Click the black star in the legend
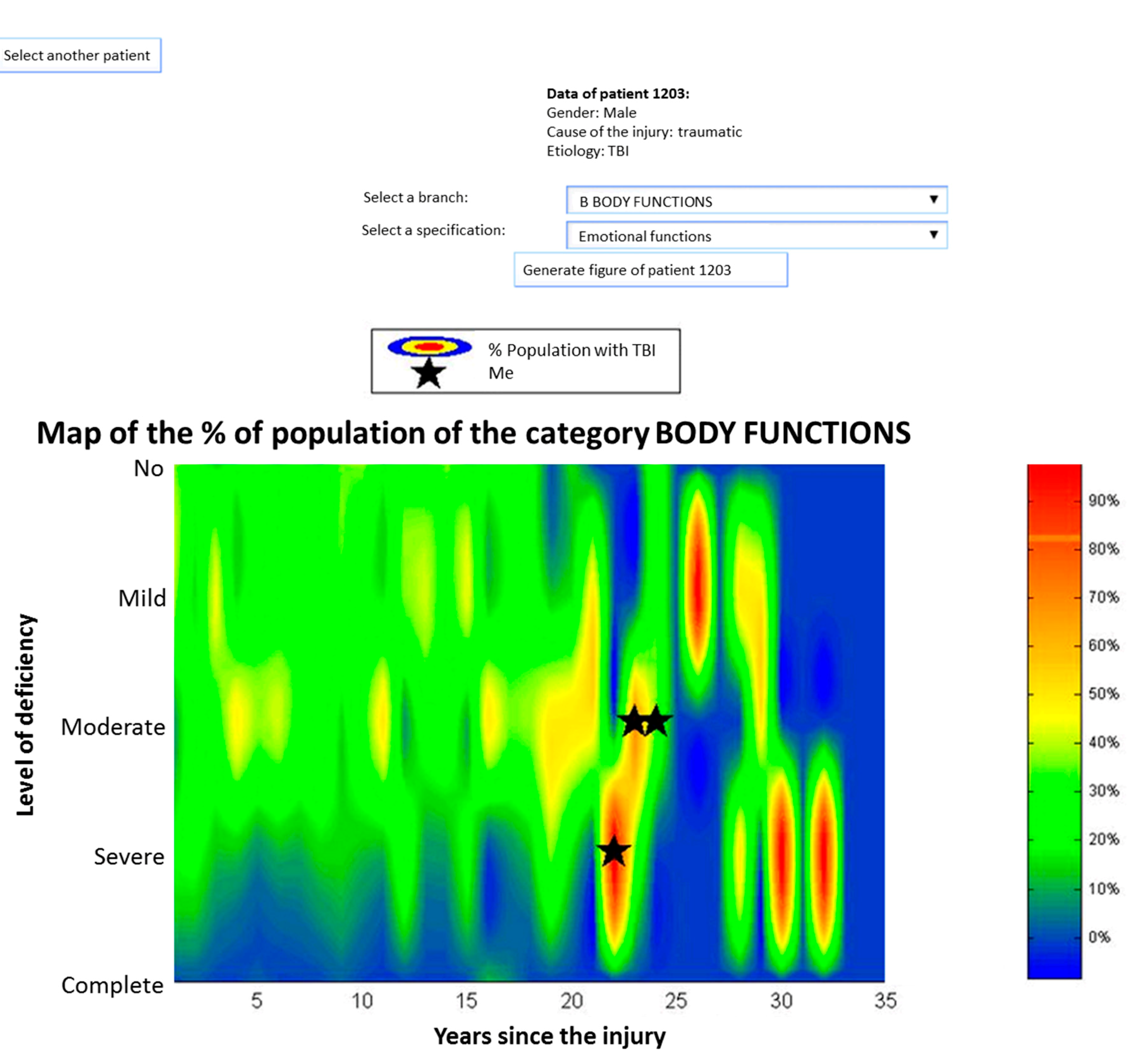Image resolution: width=1138 pixels, height=1064 pixels. click(x=428, y=373)
